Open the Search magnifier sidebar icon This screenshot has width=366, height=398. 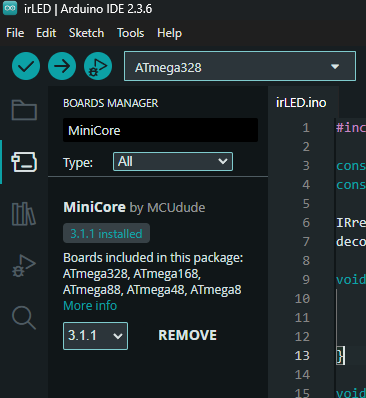[x=24, y=317]
